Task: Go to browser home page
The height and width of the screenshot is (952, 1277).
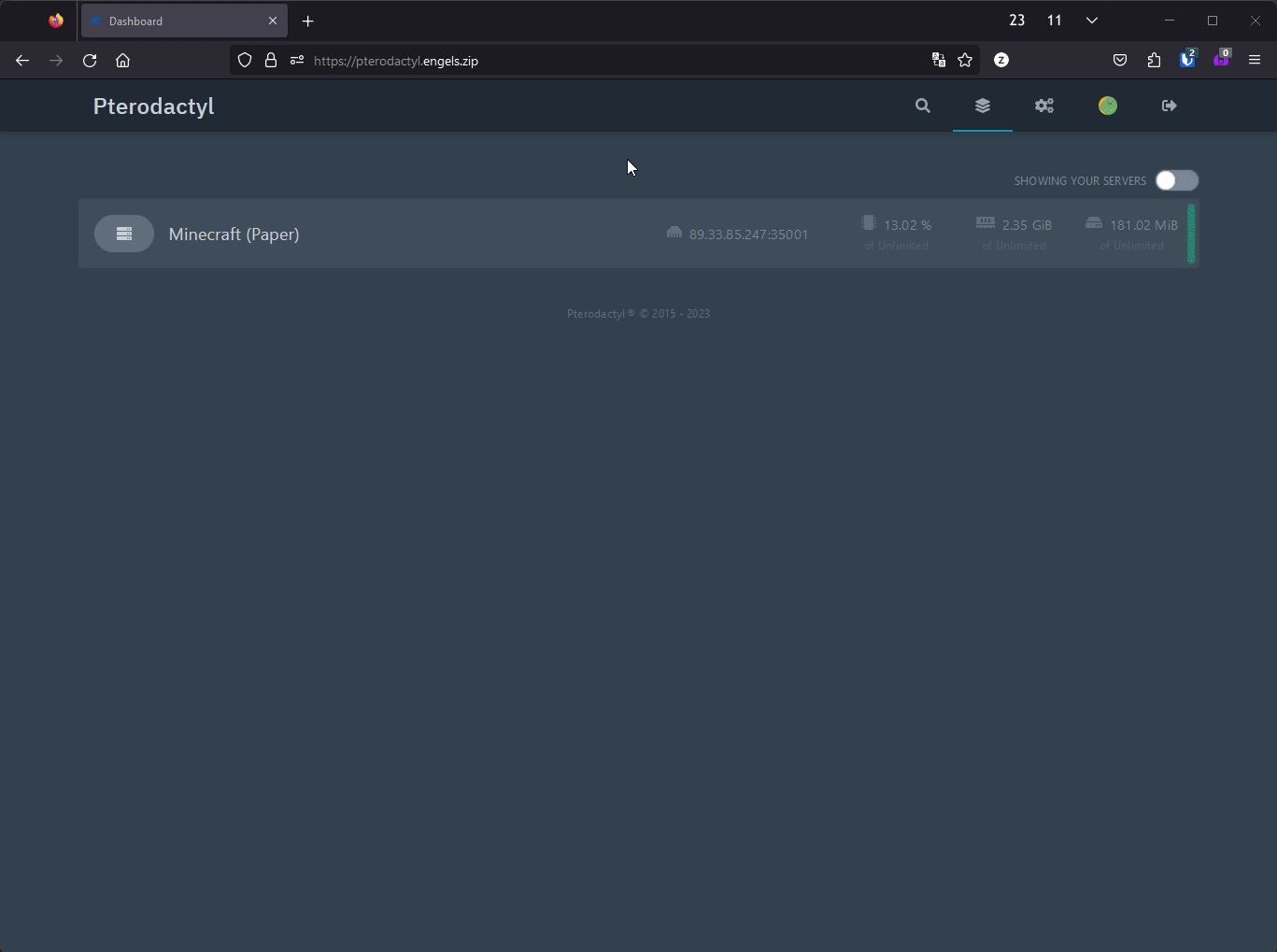Action: point(122,61)
